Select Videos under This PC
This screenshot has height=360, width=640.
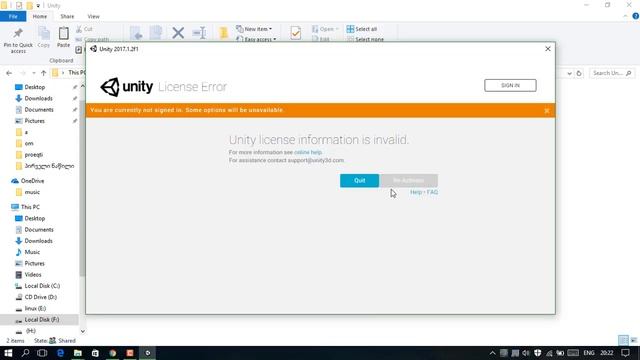point(33,275)
